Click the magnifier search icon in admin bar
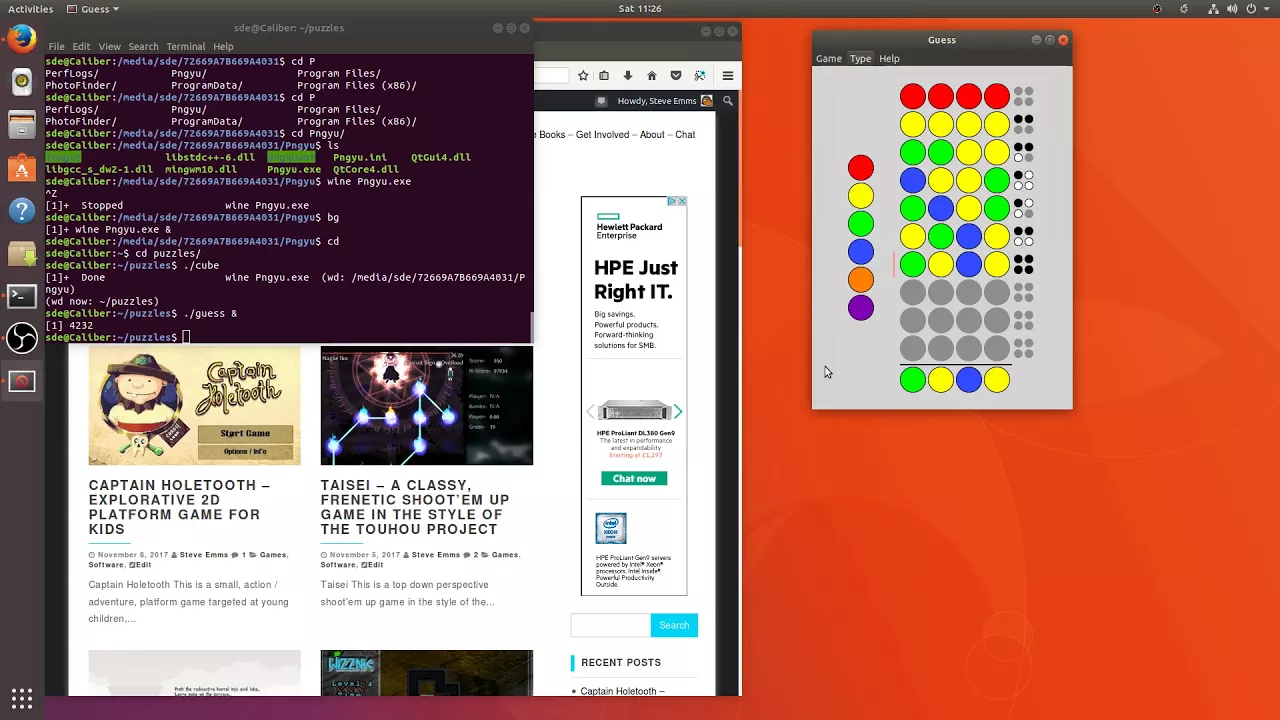Image resolution: width=1280 pixels, height=720 pixels. pos(729,101)
